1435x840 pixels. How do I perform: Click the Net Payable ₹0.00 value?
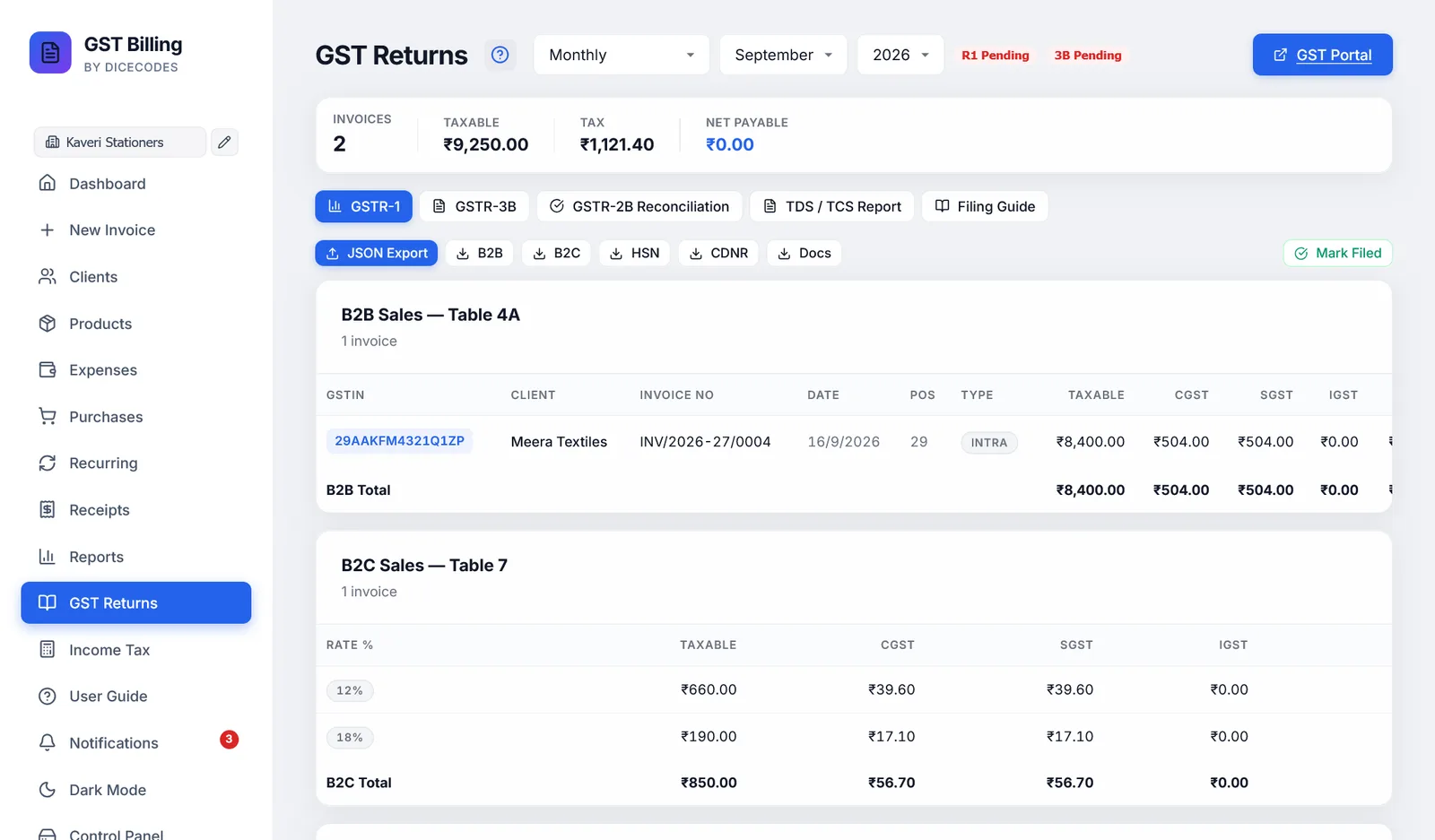tap(730, 144)
